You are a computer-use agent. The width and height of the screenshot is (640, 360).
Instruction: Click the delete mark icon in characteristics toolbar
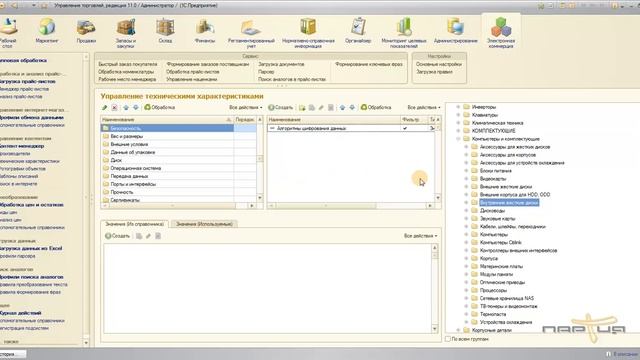(x=331, y=107)
